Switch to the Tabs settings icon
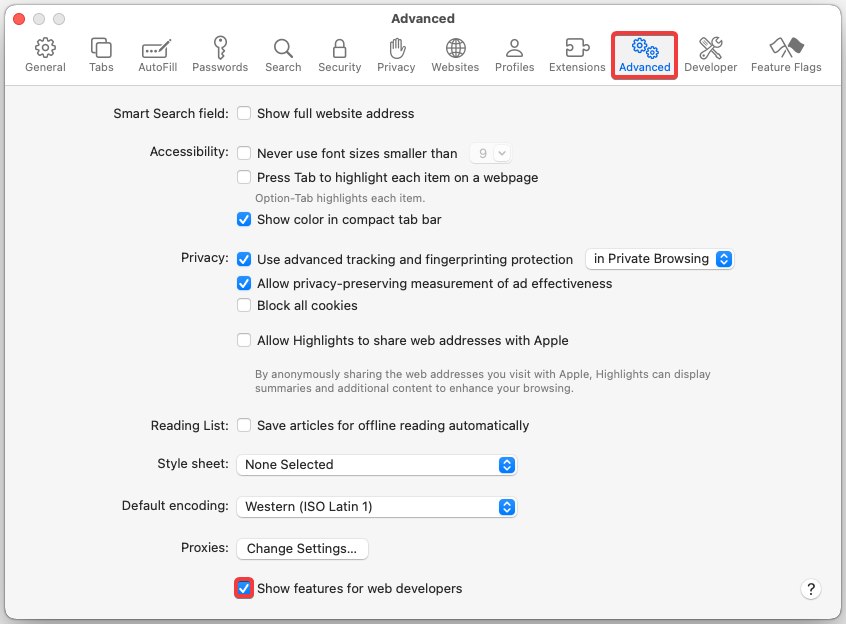 101,55
